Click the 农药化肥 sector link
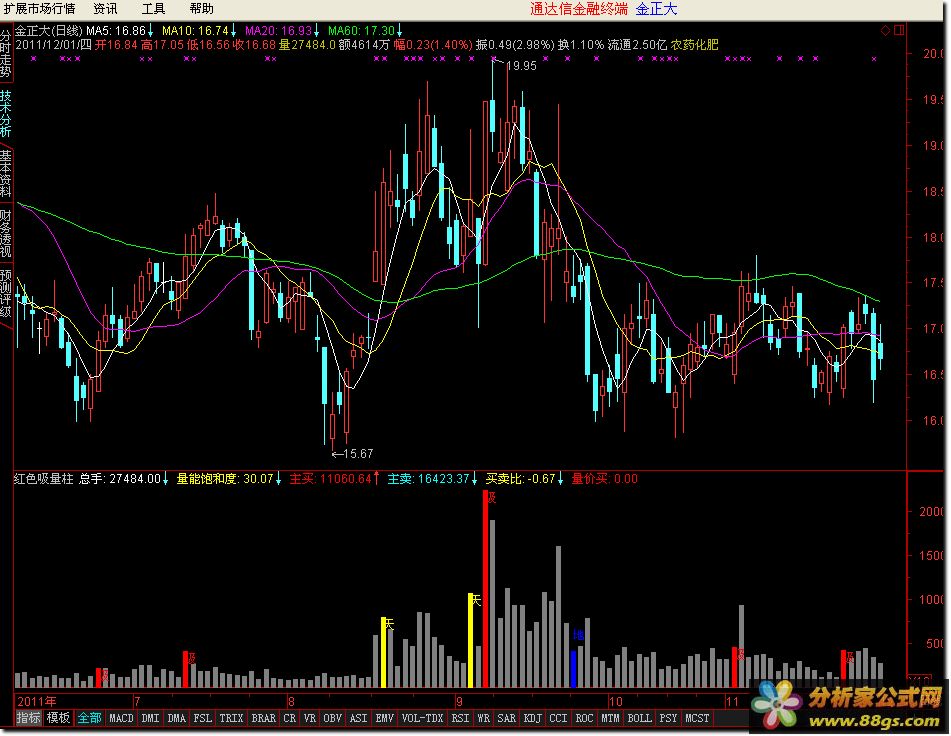The width and height of the screenshot is (951, 736). [694, 44]
